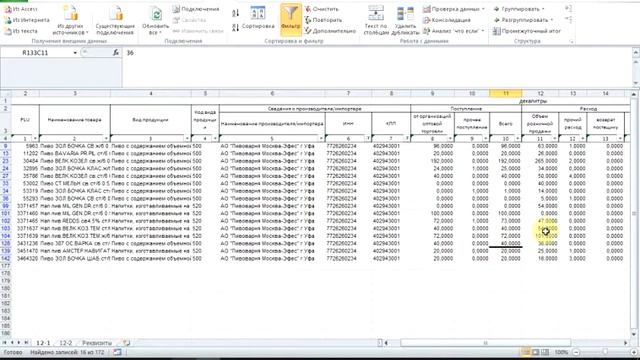The image size is (640, 360).
Task: Import data from Access
Action: tap(21, 9)
